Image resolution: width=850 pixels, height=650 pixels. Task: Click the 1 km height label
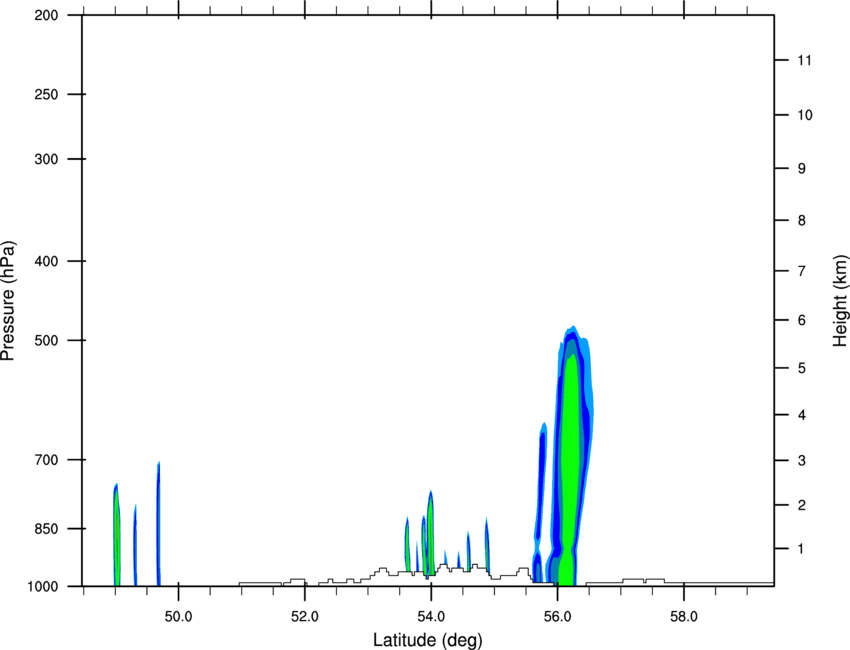pos(801,549)
